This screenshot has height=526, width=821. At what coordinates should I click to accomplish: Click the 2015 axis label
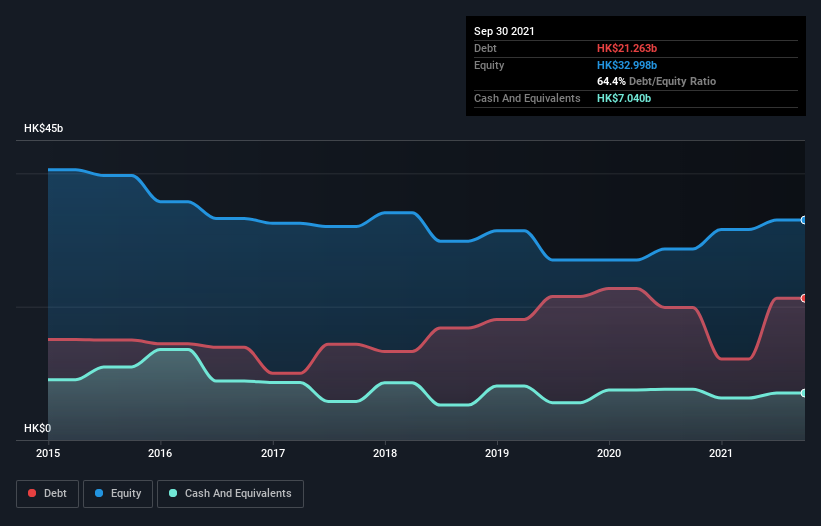[48, 453]
